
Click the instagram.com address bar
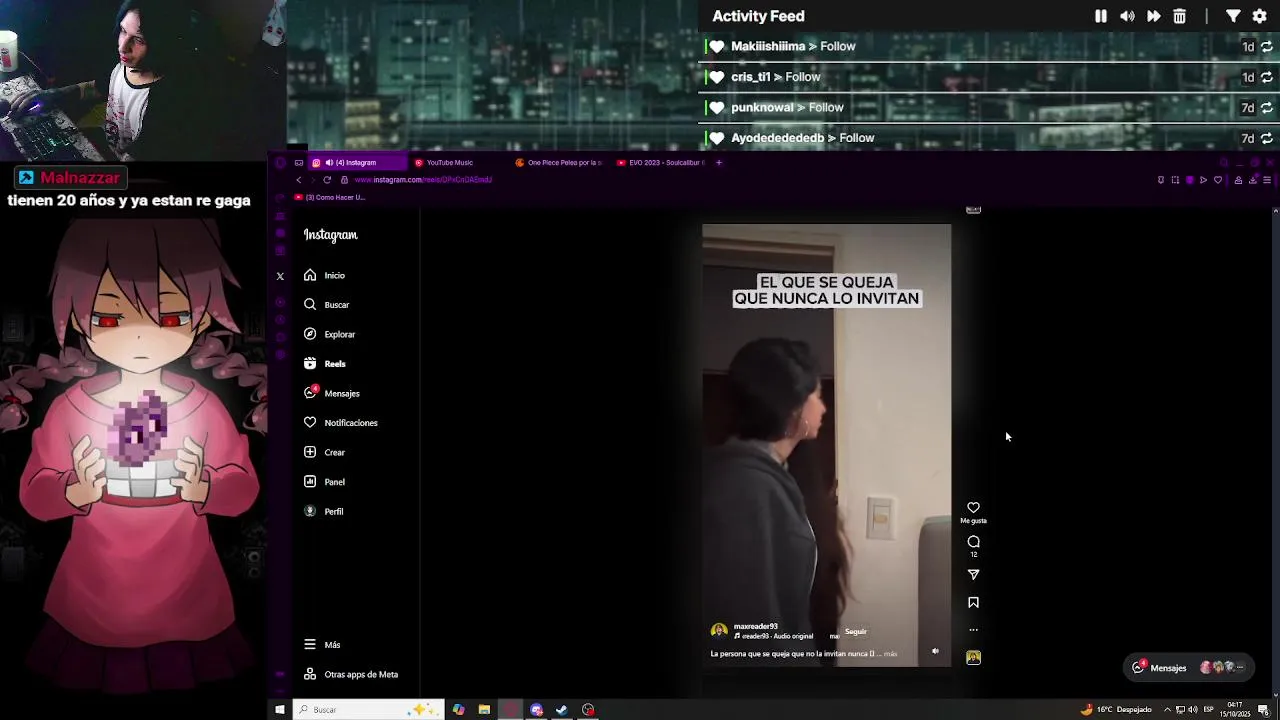423,180
